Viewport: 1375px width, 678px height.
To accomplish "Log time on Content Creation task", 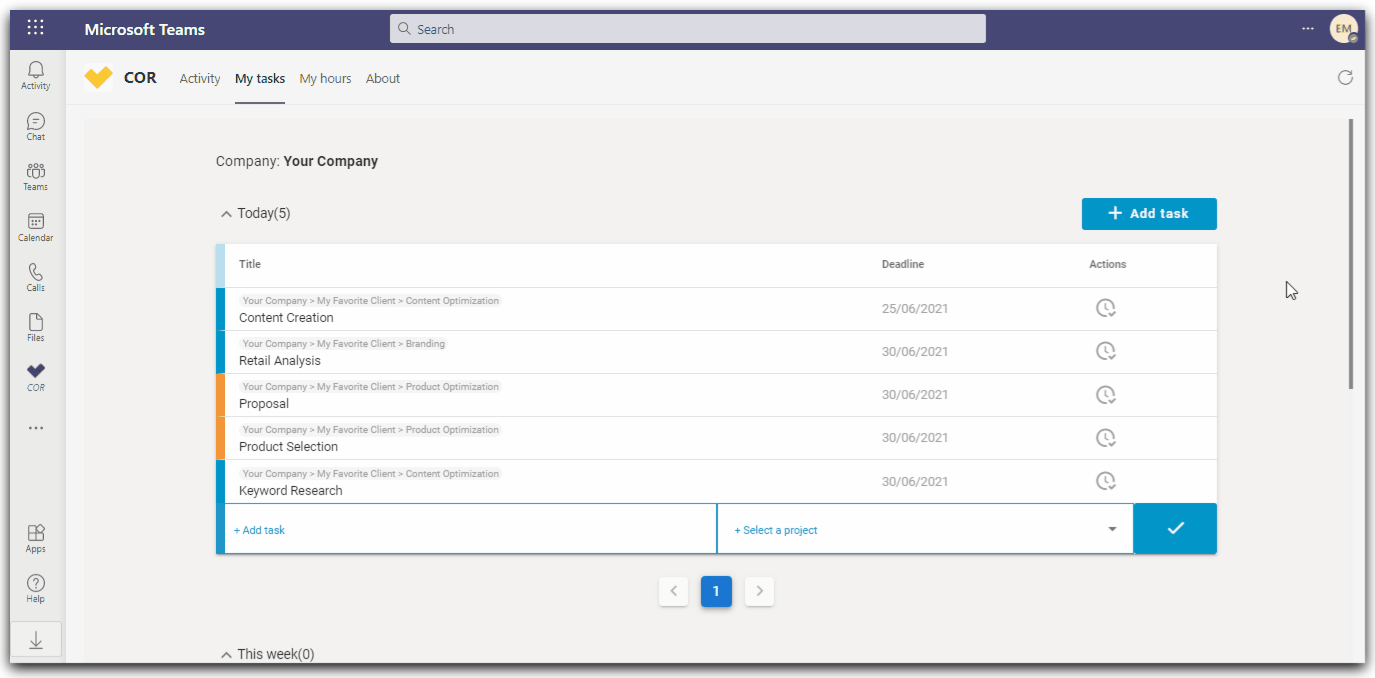I will pos(1105,308).
